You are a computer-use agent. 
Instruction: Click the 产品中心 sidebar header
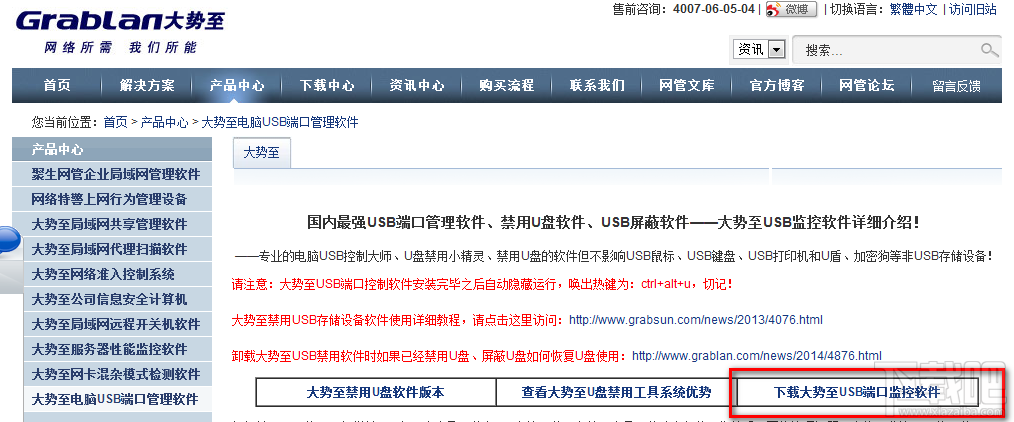coord(112,149)
